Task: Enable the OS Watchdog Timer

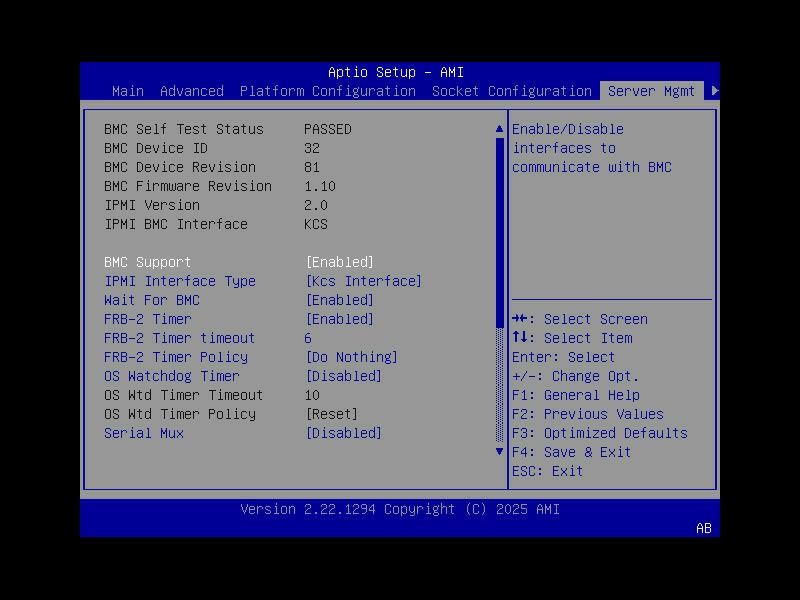Action: [x=344, y=376]
